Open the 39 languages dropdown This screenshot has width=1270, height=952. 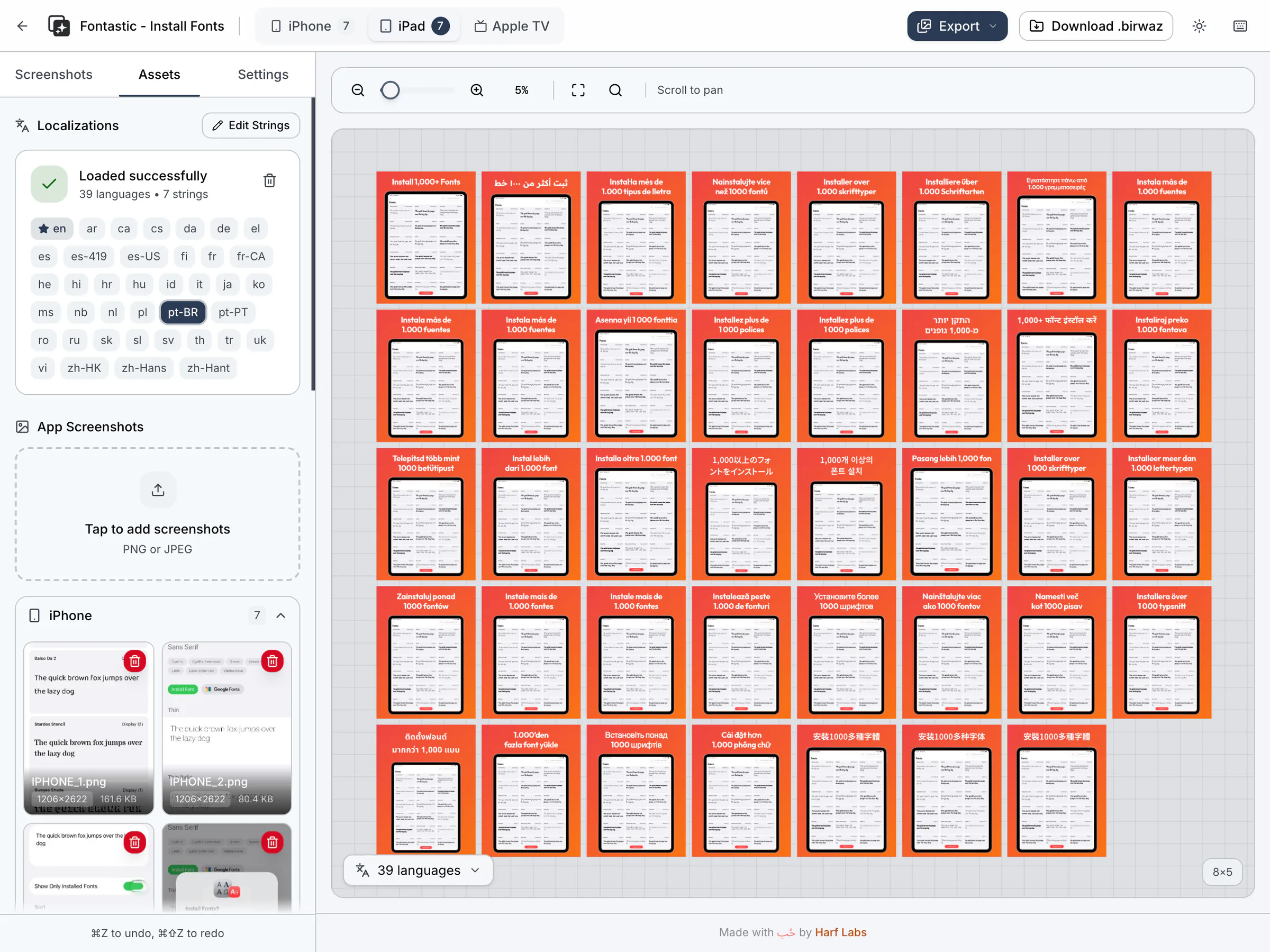418,870
